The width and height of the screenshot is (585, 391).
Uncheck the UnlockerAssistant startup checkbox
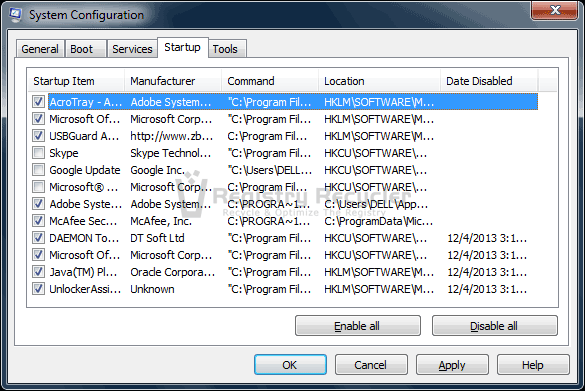coord(38,289)
